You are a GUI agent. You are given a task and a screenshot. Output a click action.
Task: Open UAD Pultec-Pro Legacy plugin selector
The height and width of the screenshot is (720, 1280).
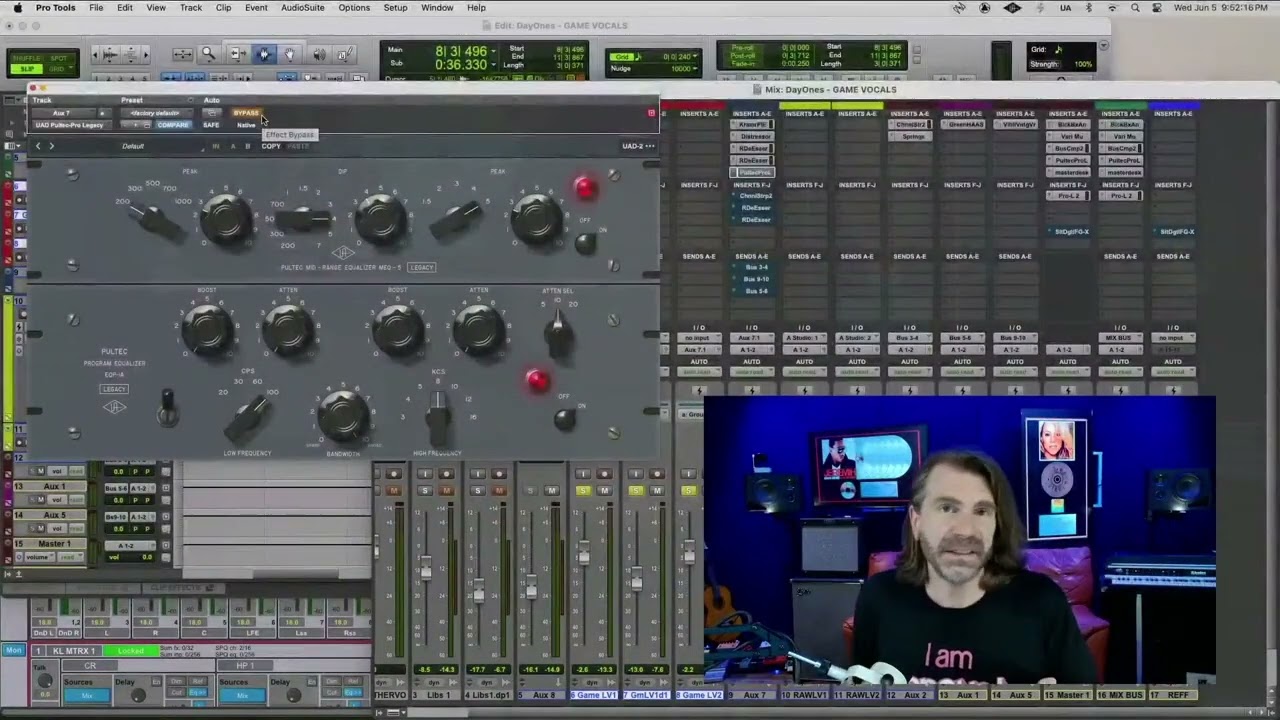click(70, 125)
